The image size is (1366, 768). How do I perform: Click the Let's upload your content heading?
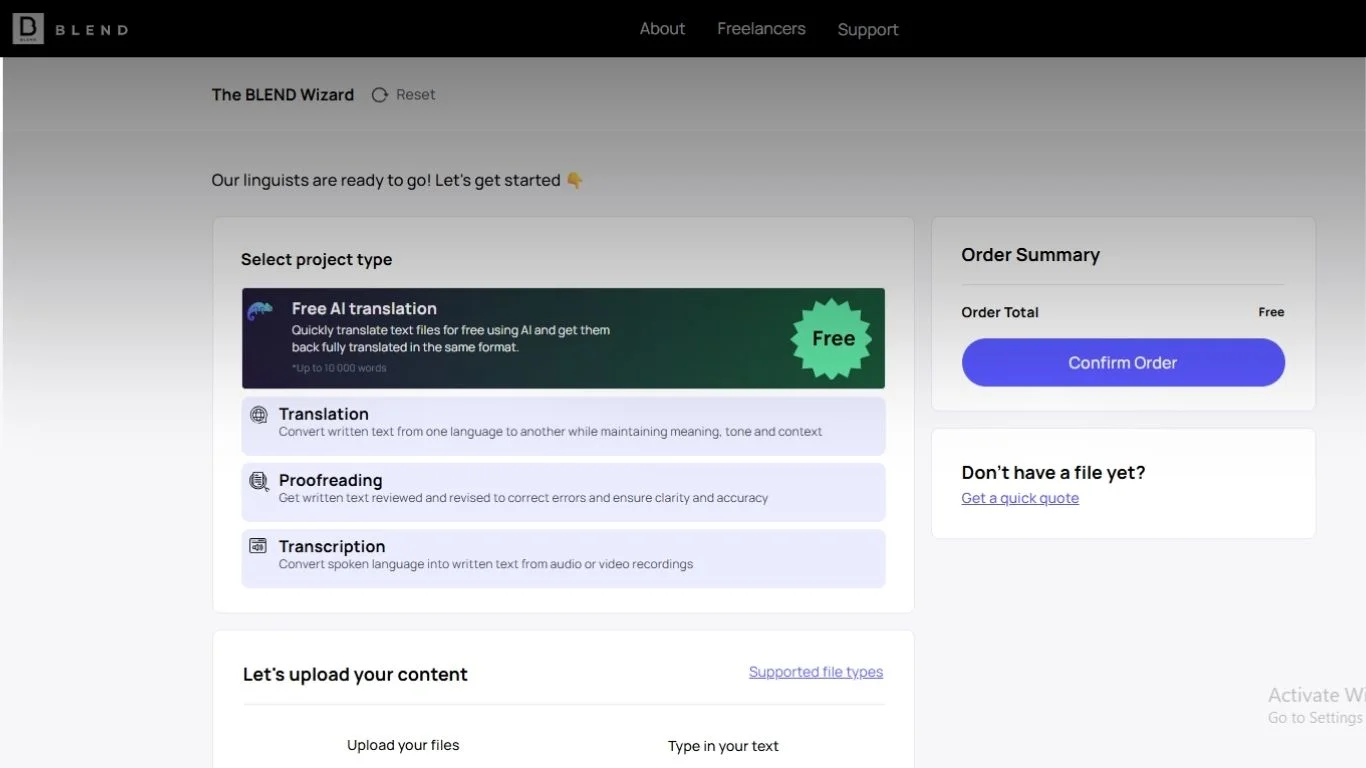(355, 674)
